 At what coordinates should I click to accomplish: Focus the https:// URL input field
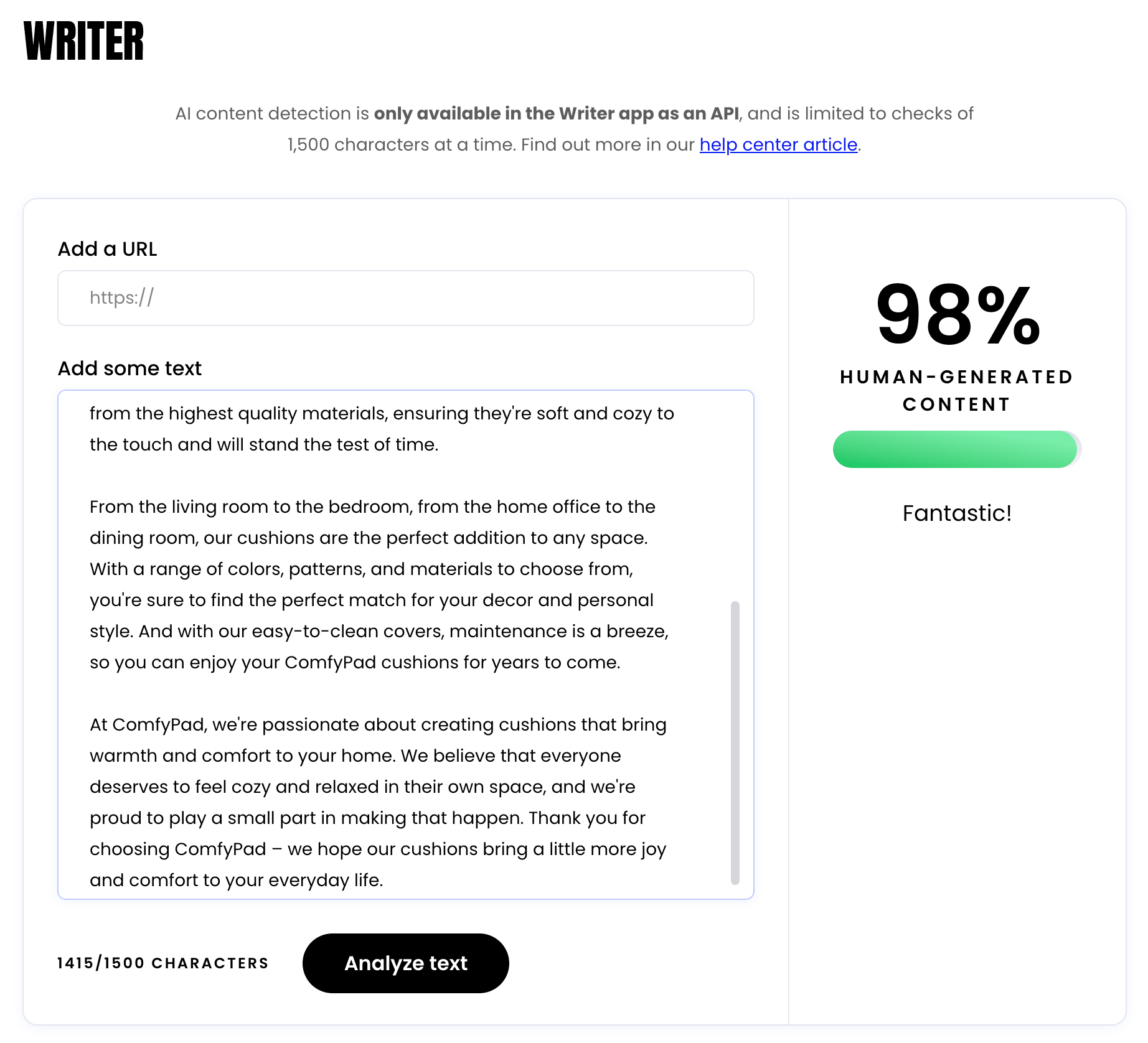click(x=406, y=298)
